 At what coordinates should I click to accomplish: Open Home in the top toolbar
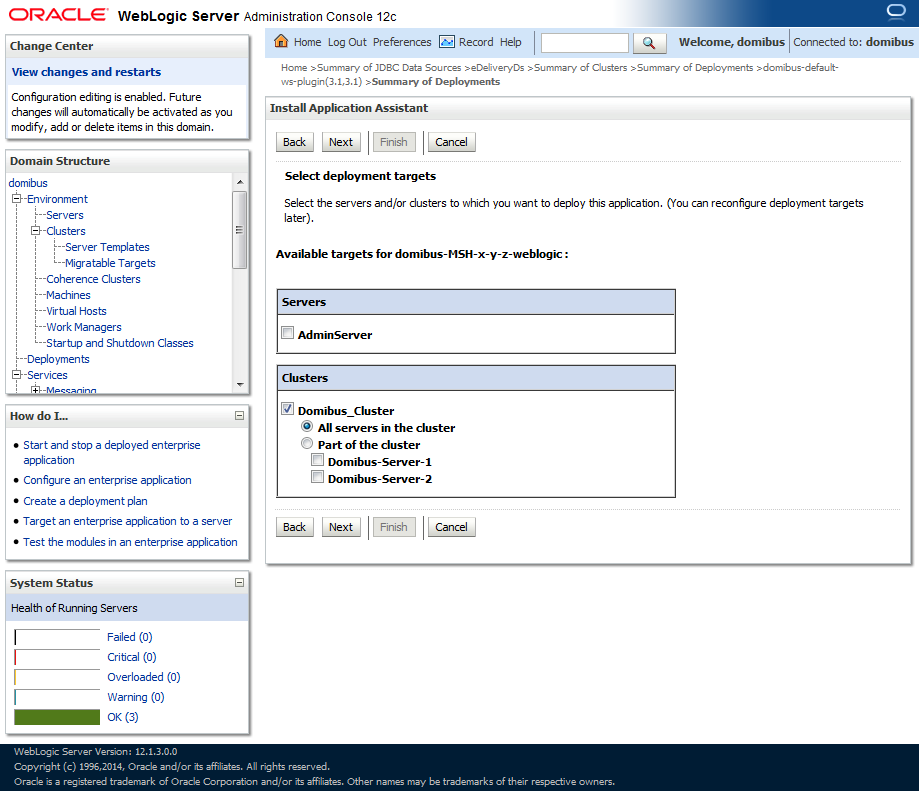click(307, 42)
